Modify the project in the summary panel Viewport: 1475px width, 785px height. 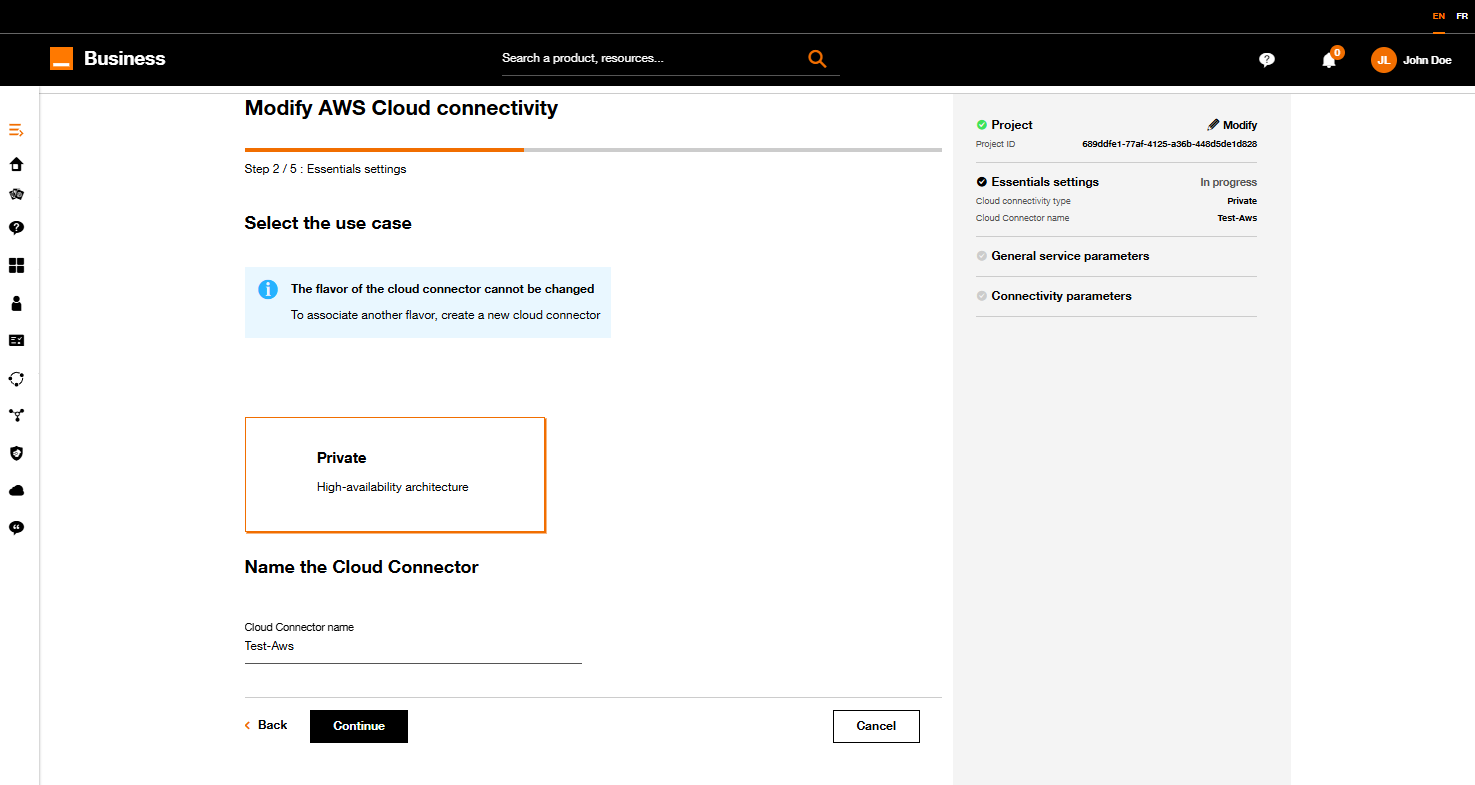coord(1232,125)
